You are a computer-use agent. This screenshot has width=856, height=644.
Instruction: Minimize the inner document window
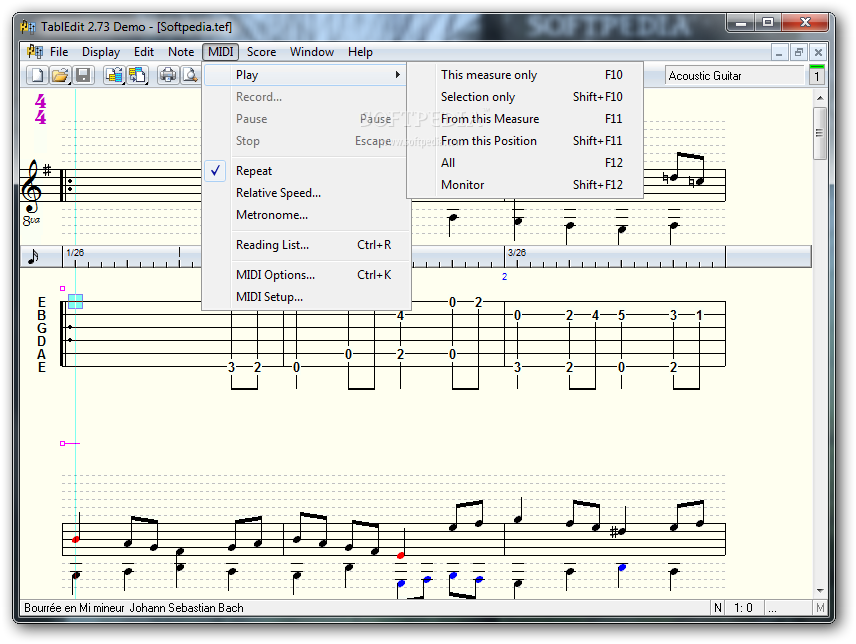point(779,52)
